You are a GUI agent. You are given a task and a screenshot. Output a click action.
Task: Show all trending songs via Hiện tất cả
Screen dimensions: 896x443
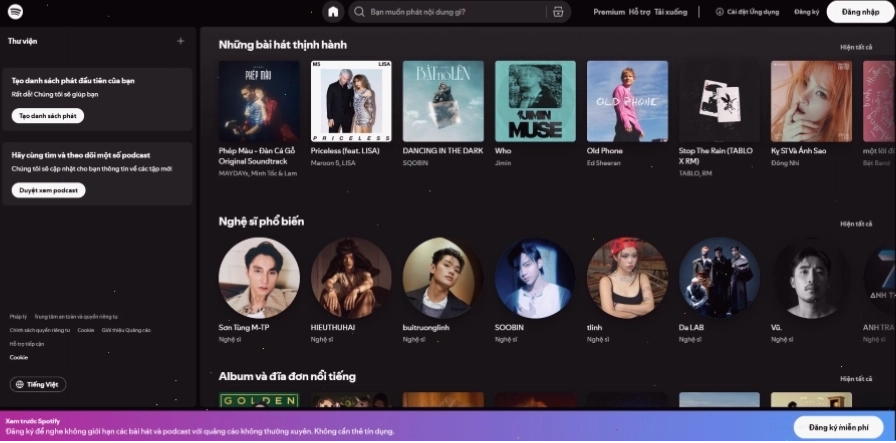856,47
